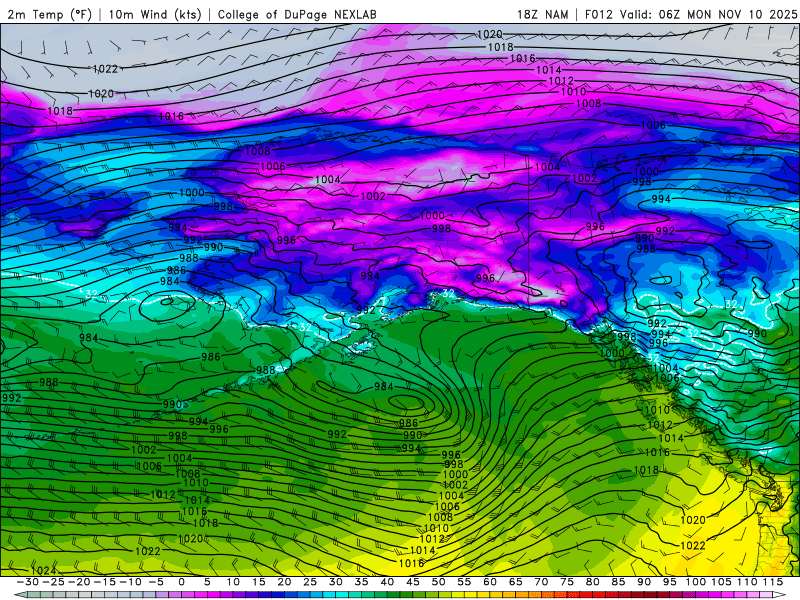Click the 5 degree color scale label
800x600 pixels.
coord(207,582)
